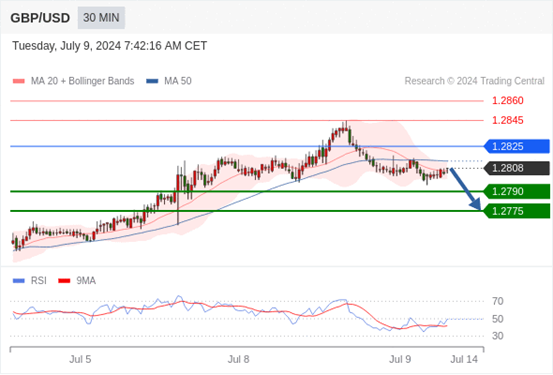Screen dimensions: 553x375
Task: Click the date line 'Tuesday, July 9, 2024 7:42:16 AM CET'
Action: (x=110, y=46)
